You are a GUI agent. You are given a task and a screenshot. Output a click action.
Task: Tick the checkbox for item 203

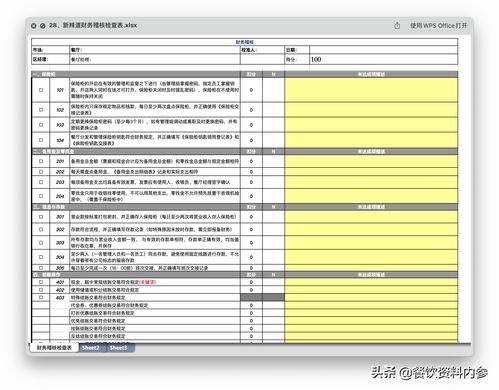point(41,182)
